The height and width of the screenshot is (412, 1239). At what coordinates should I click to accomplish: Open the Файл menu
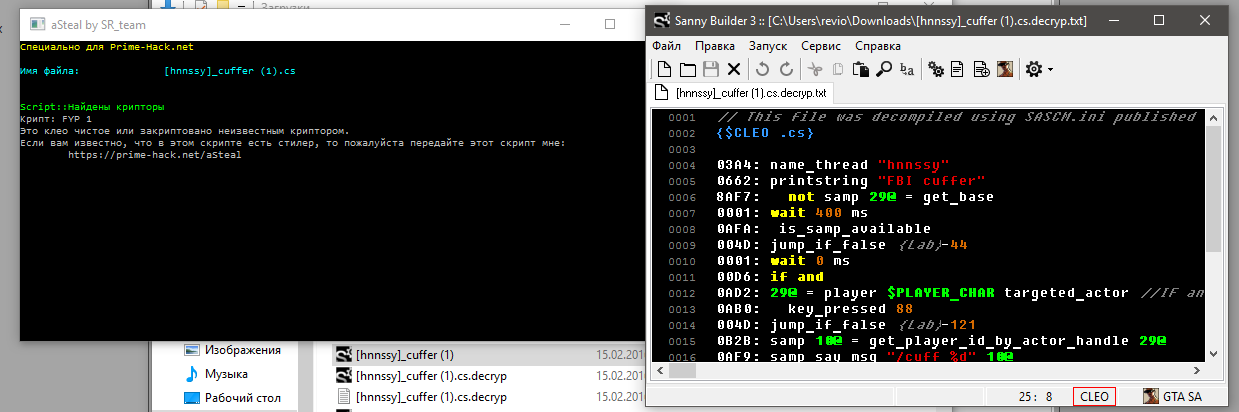[x=666, y=46]
